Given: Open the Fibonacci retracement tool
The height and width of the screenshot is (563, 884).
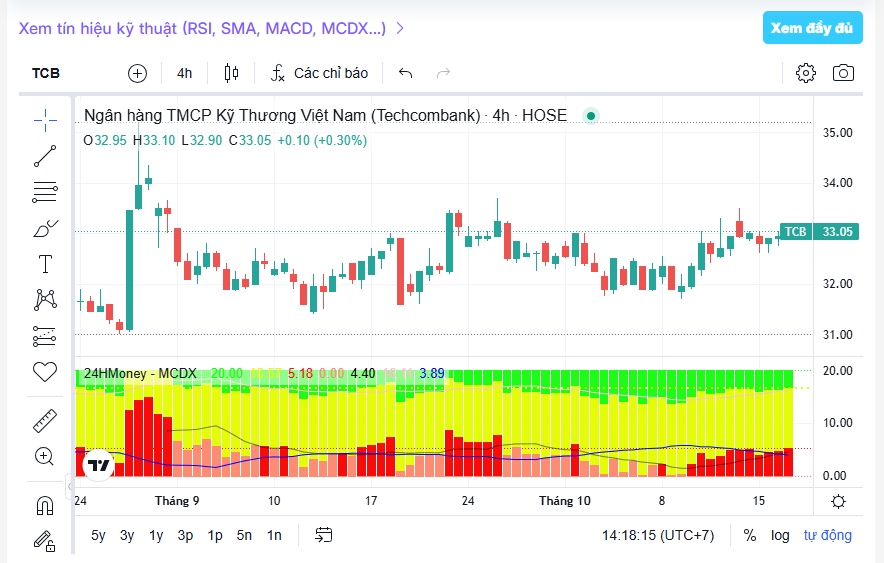Looking at the screenshot, I should 45,192.
